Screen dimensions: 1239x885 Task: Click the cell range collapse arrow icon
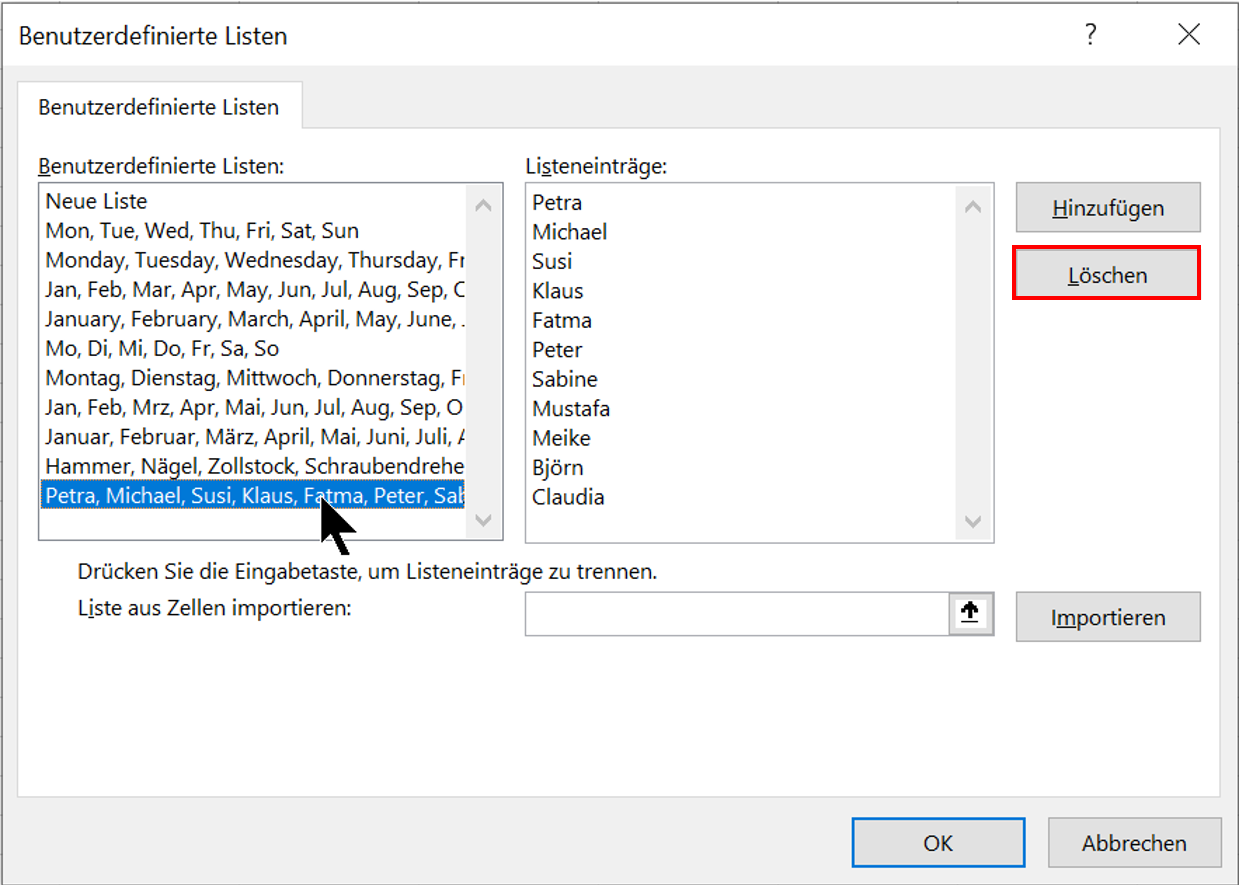(x=969, y=614)
